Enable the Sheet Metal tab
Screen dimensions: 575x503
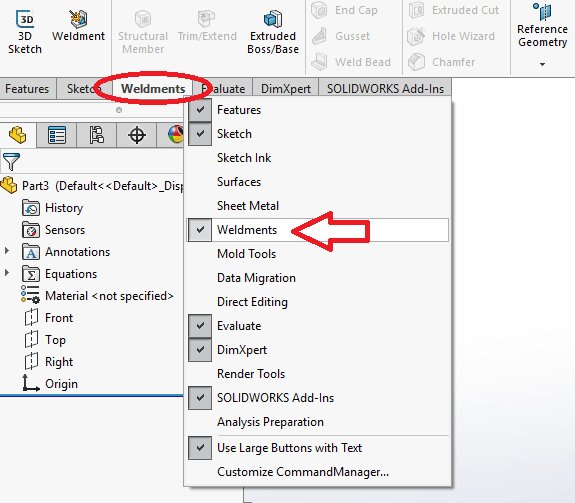(318, 206)
